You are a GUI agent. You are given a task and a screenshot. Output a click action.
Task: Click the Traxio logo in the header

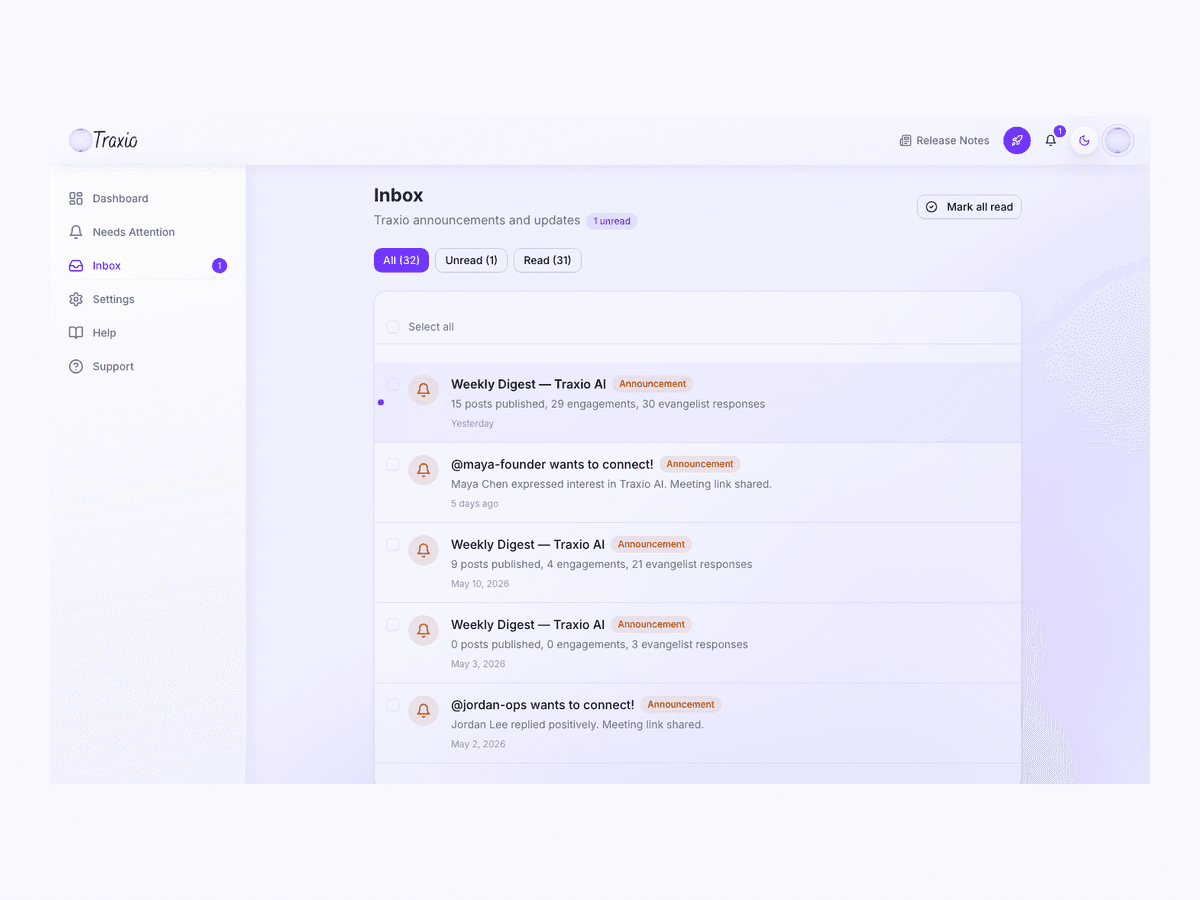[103, 140]
